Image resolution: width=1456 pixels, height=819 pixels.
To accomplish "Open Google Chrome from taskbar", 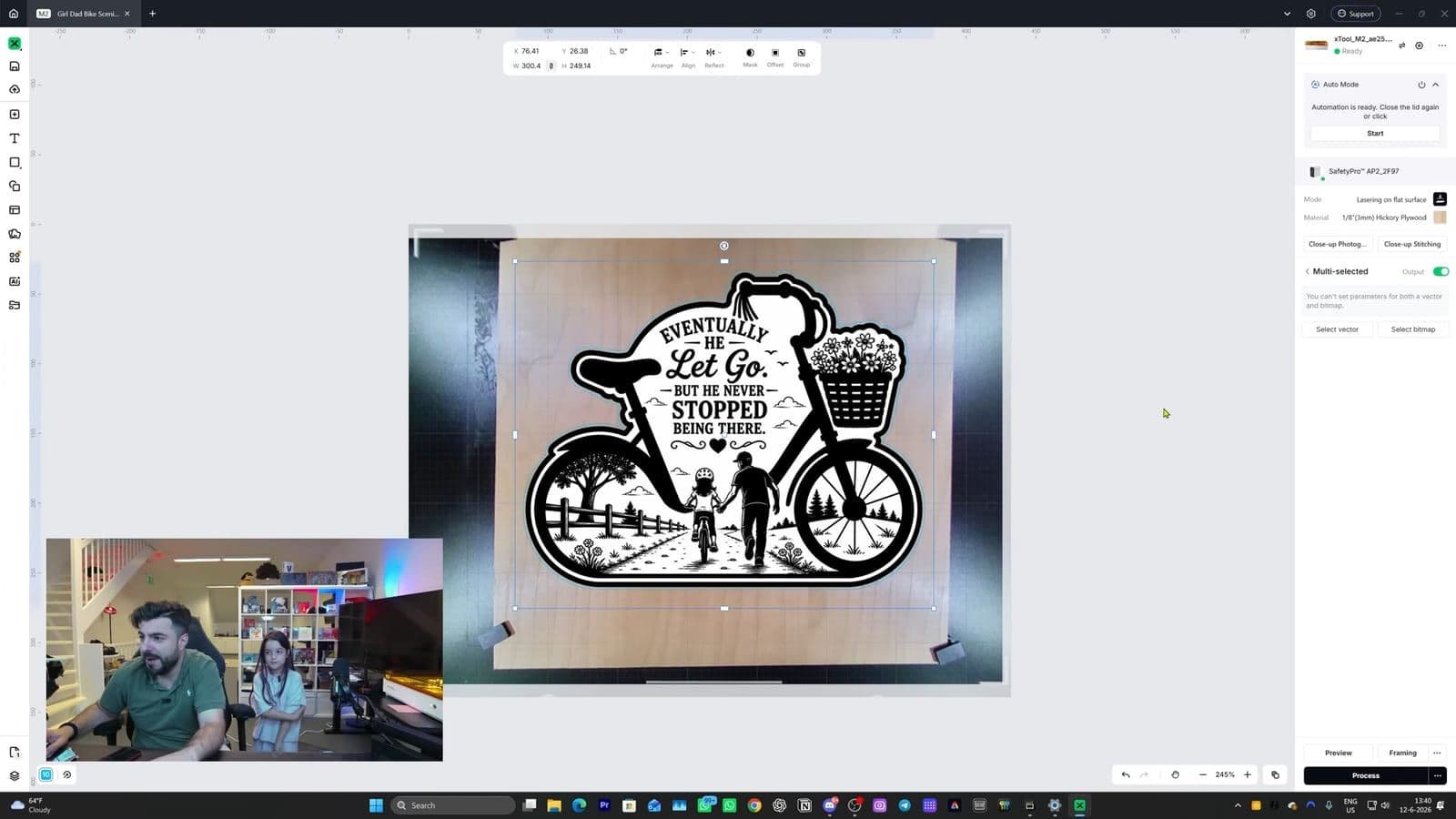I will click(754, 805).
